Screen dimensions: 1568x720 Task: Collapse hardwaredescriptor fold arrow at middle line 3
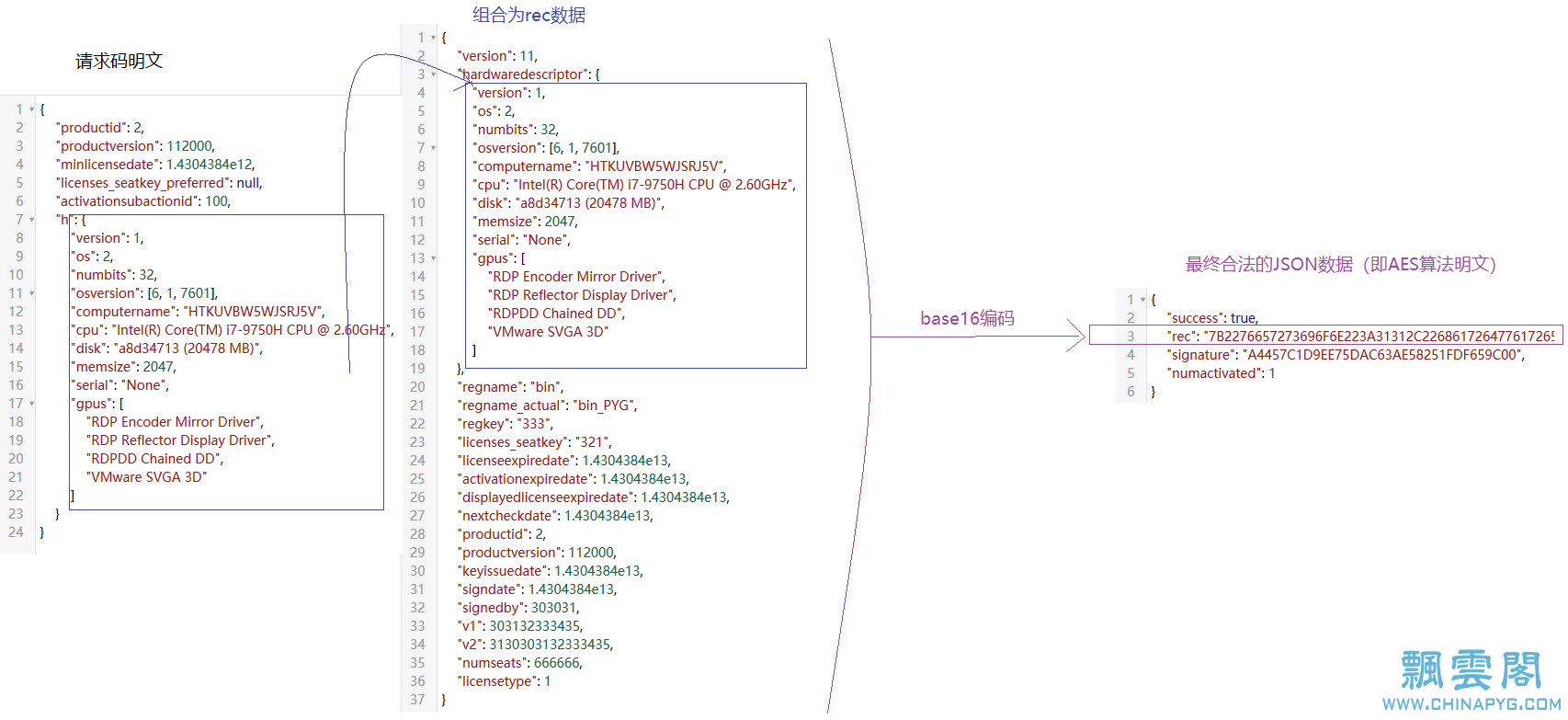coord(433,74)
